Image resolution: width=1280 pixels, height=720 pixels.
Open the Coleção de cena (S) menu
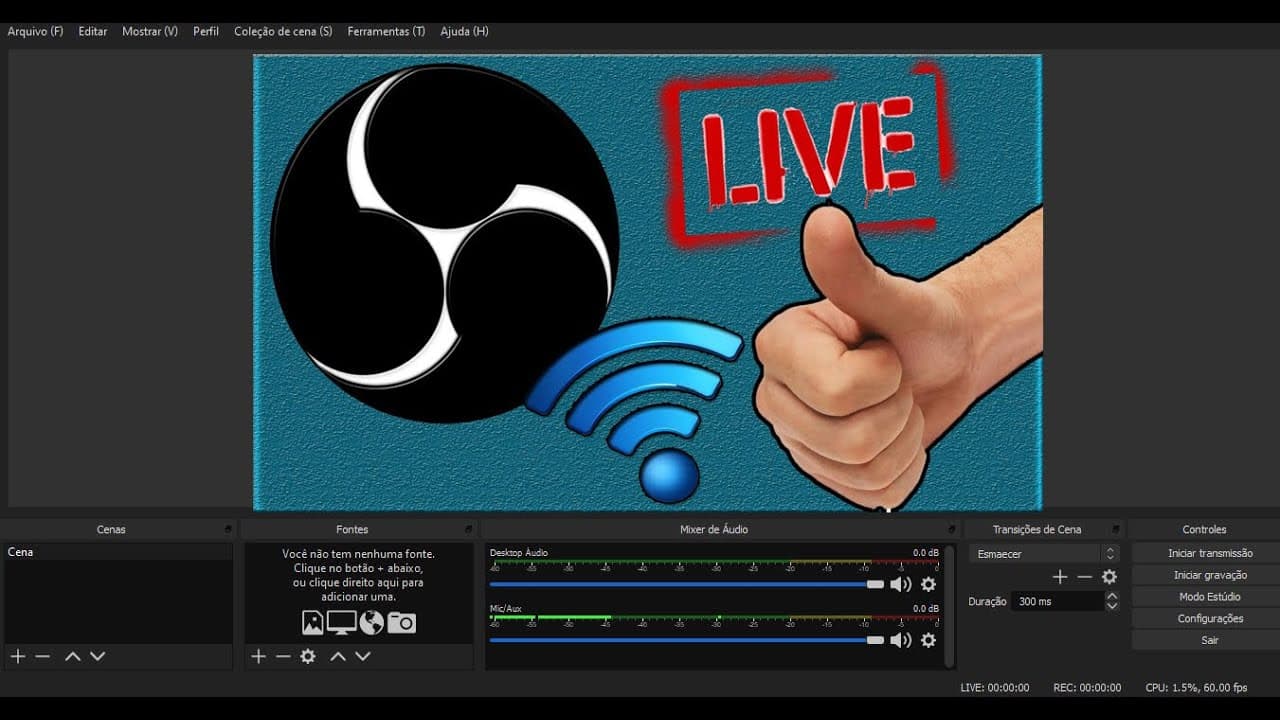coord(283,31)
